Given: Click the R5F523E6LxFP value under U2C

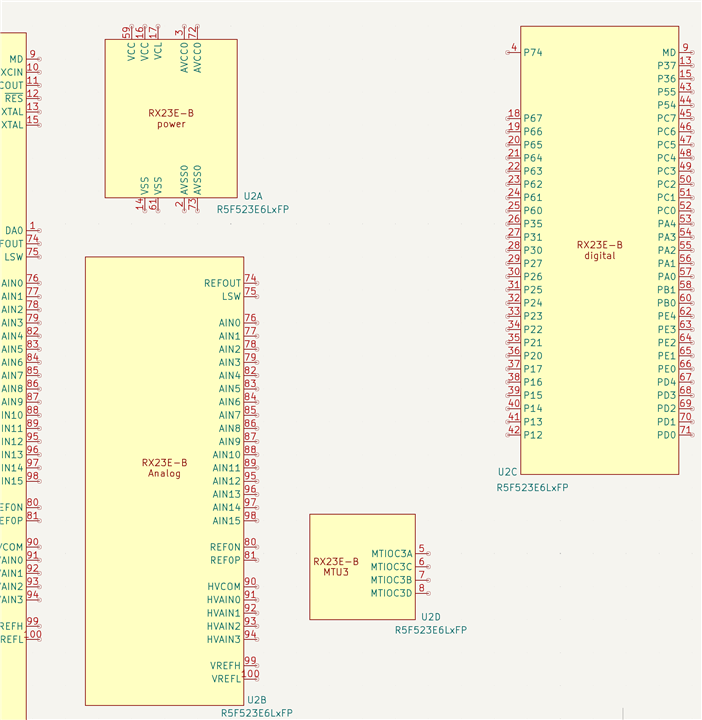Looking at the screenshot, I should (x=532, y=488).
